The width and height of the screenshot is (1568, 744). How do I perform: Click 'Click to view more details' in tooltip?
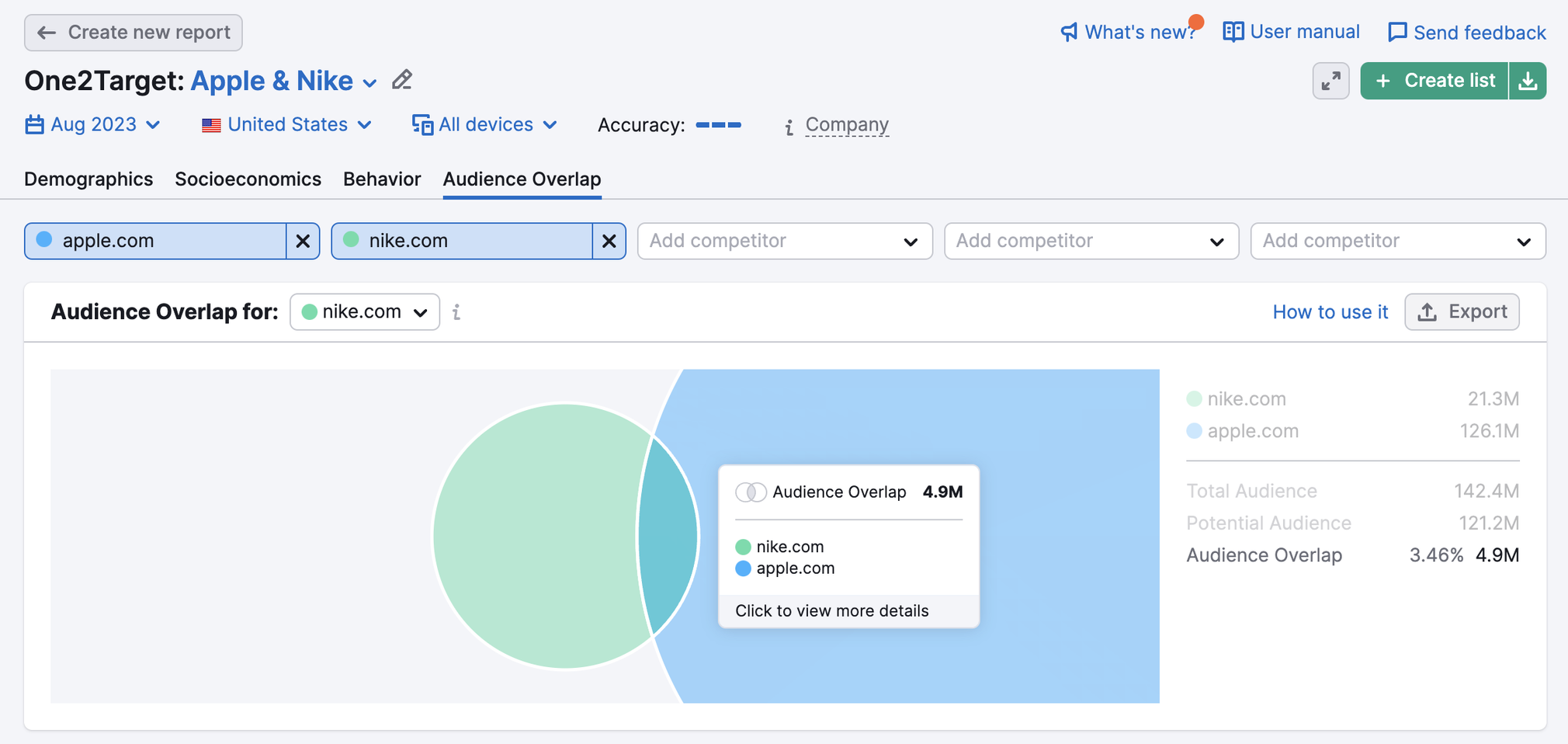click(832, 610)
